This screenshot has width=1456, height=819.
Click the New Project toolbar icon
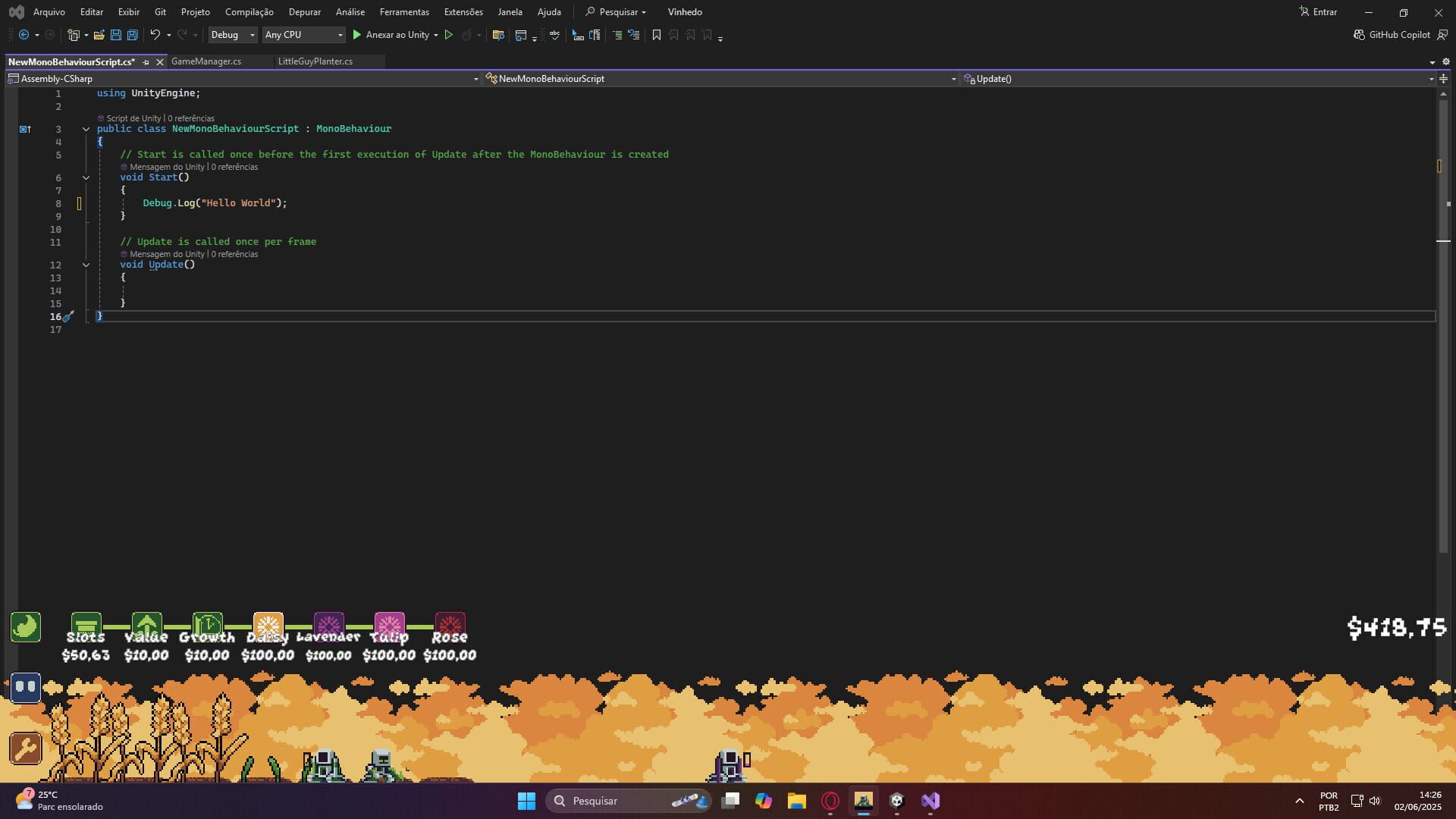tap(72, 35)
